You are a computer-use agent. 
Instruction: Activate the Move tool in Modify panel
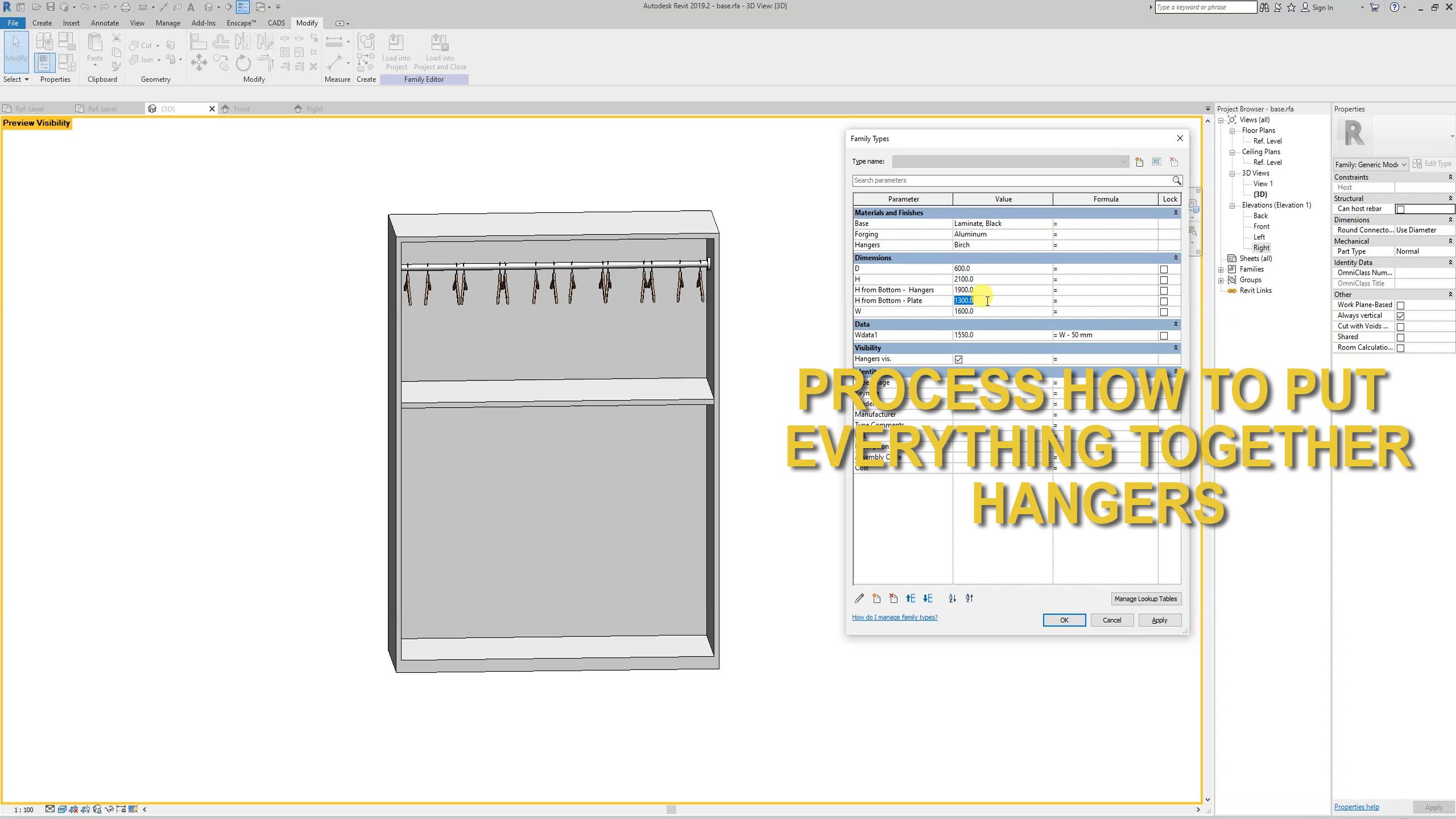tap(199, 63)
